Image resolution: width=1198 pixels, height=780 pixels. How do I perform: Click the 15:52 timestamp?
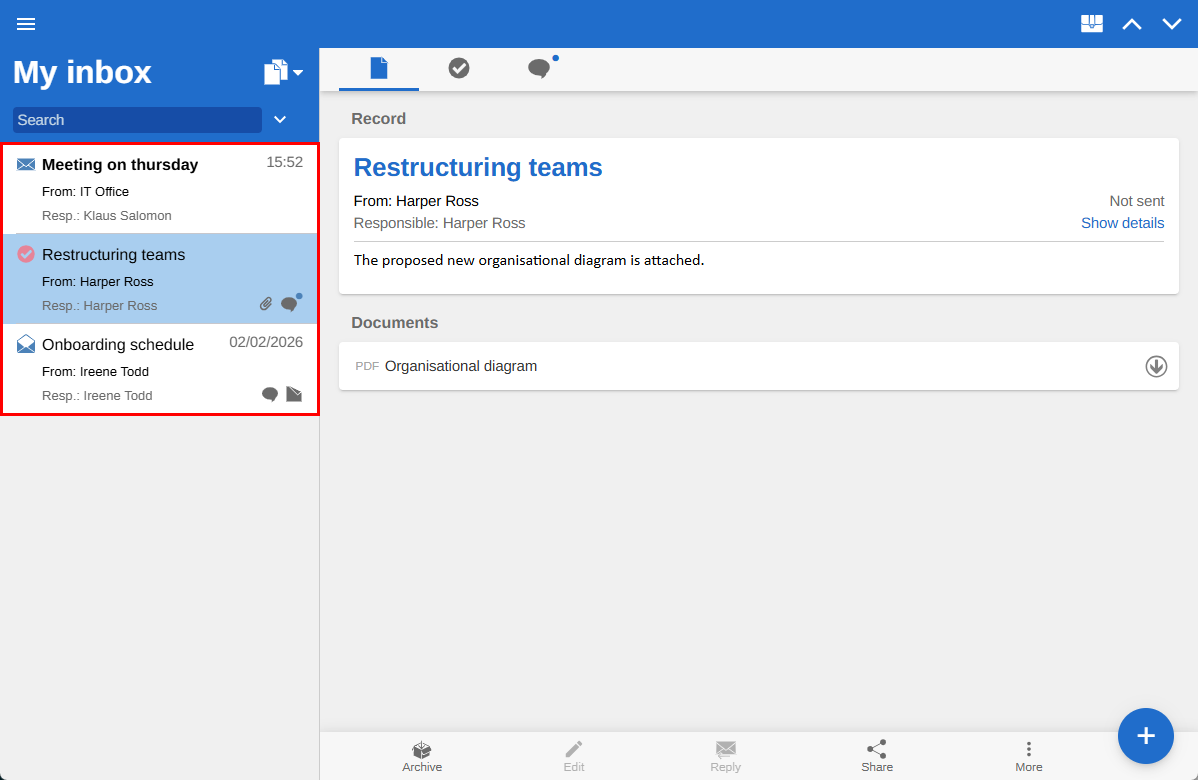(284, 162)
